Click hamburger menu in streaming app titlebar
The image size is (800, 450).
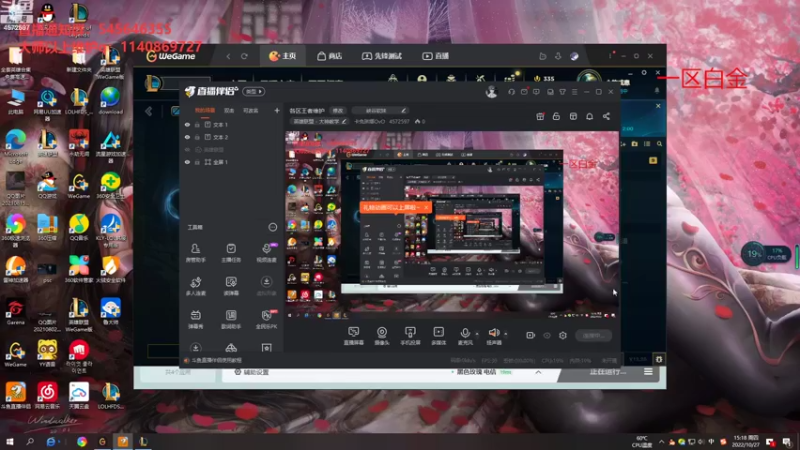(x=574, y=92)
